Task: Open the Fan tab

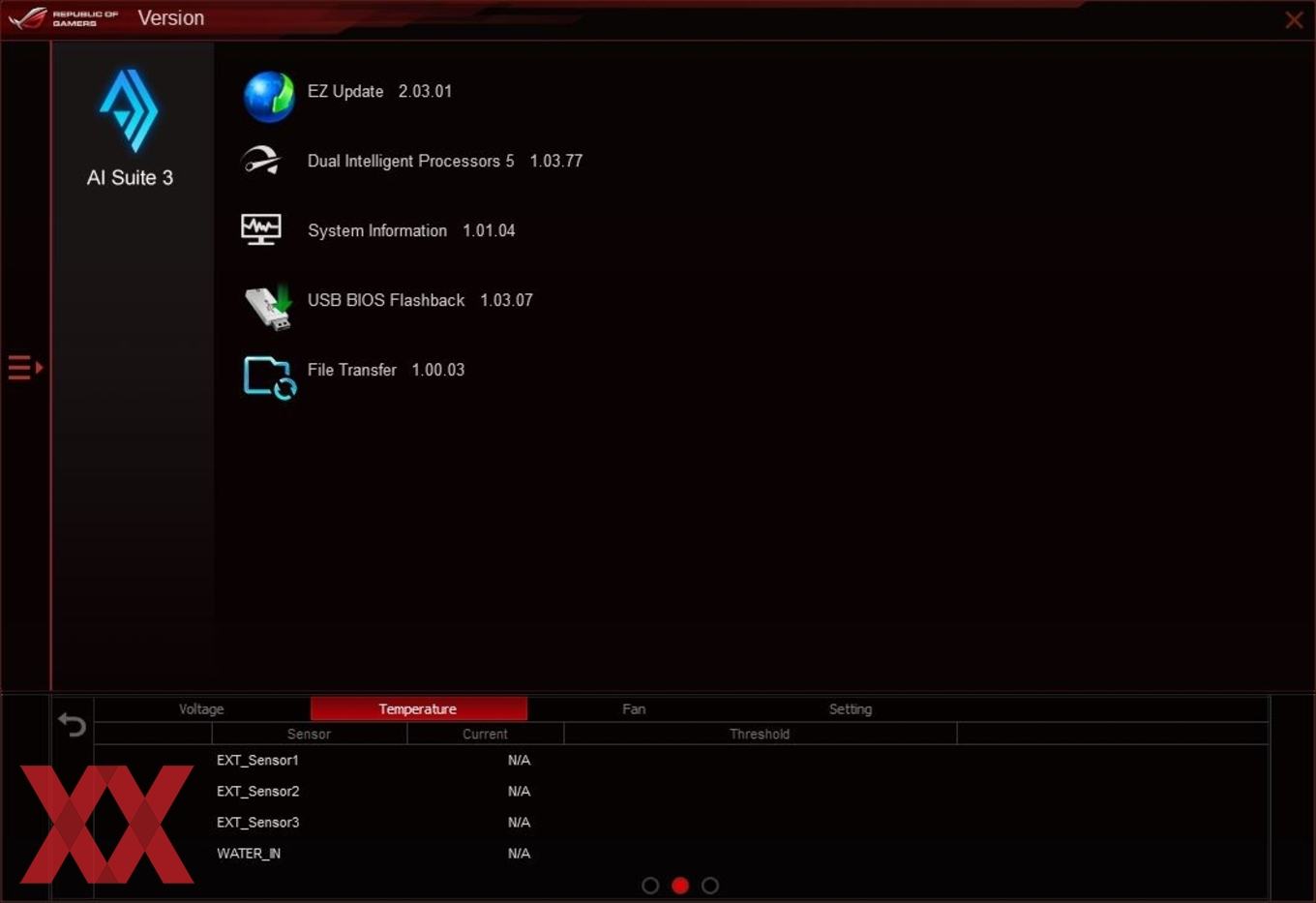Action: point(634,709)
